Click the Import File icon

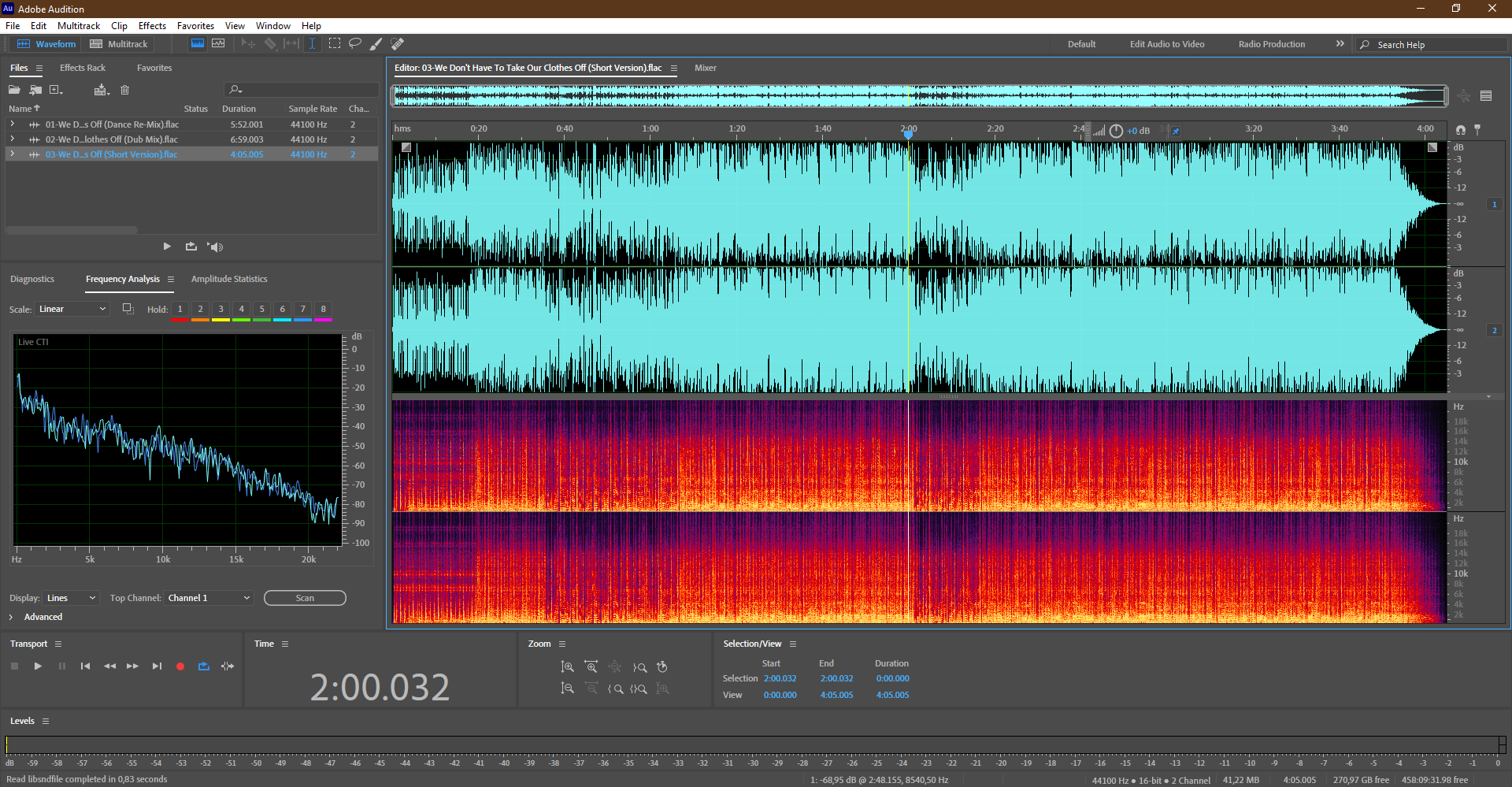click(x=35, y=90)
